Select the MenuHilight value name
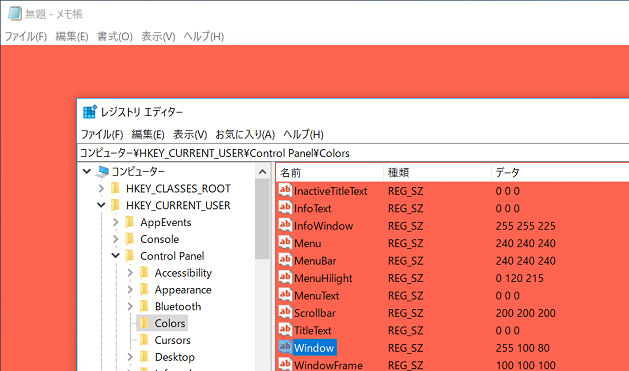Screen dimensions: 629x371 pyautogui.click(x=323, y=278)
